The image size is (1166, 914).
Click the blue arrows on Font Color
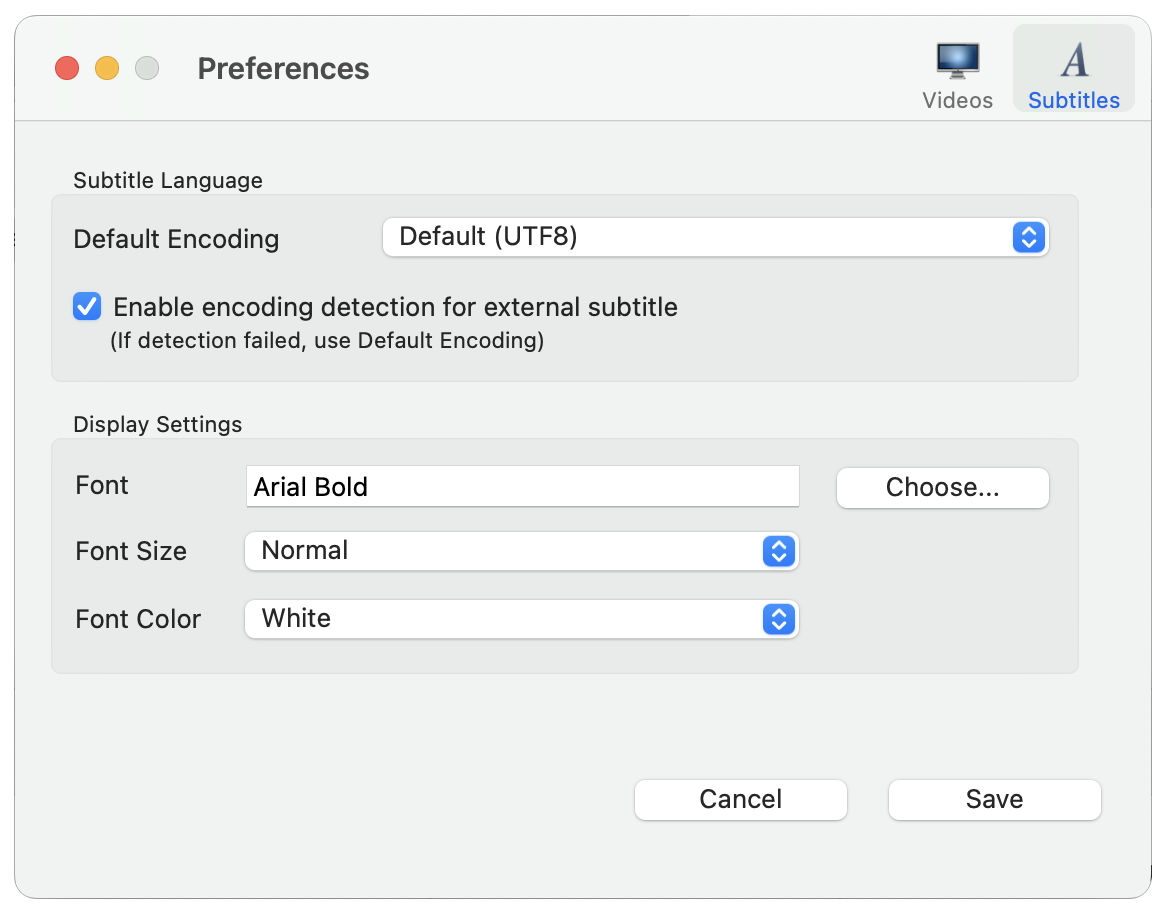(777, 619)
